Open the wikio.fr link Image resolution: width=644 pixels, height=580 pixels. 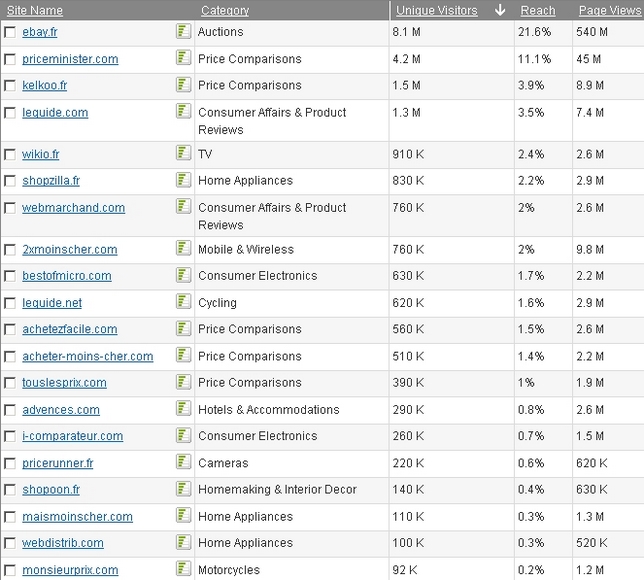pos(41,154)
